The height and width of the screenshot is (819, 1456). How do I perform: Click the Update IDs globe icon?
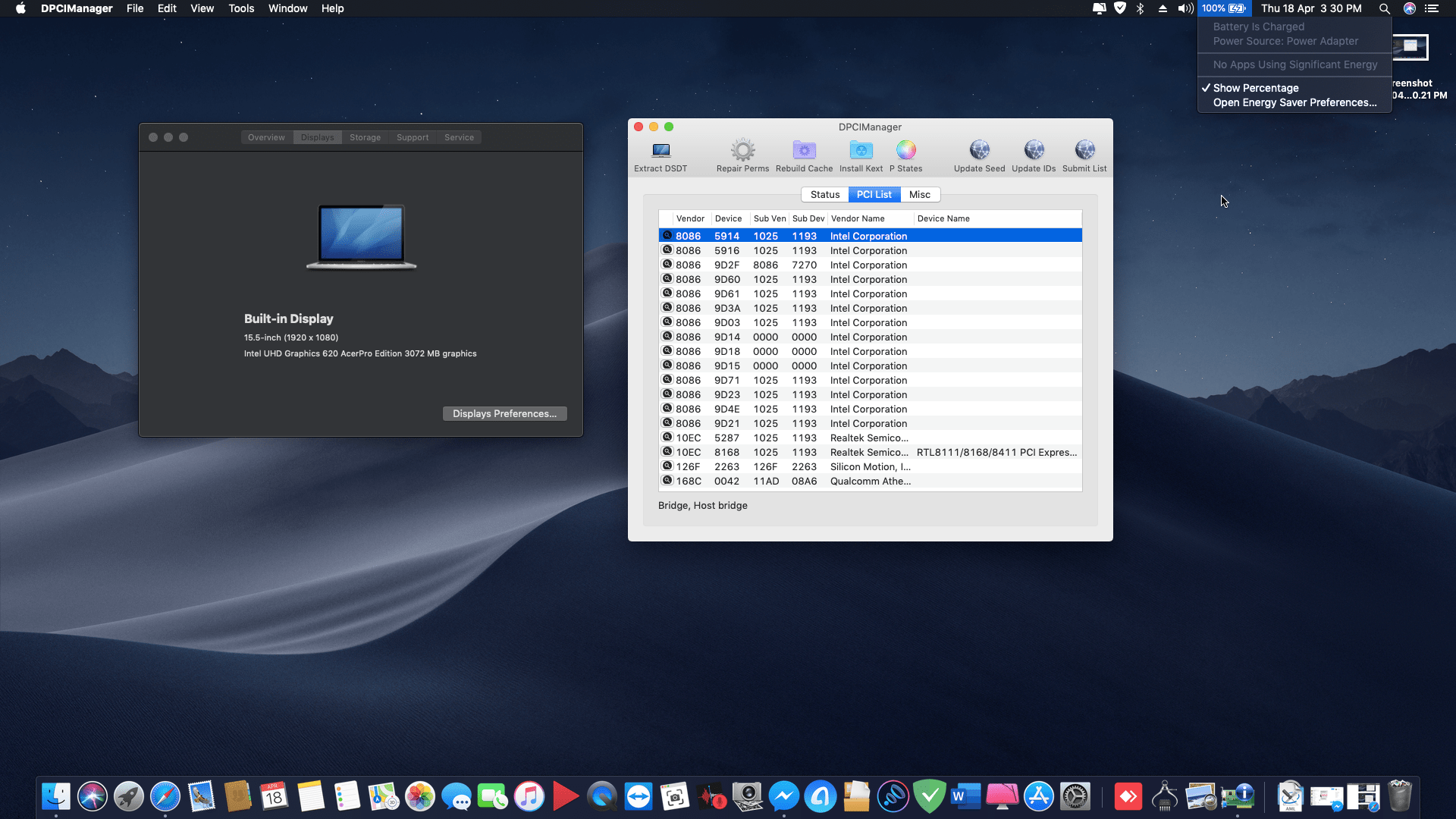click(x=1033, y=151)
